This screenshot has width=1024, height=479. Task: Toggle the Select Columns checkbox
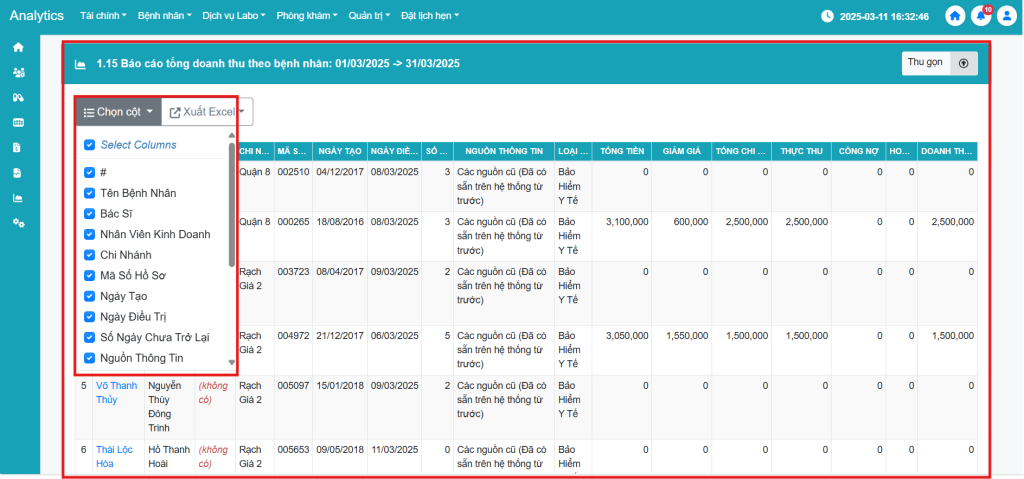pos(90,145)
